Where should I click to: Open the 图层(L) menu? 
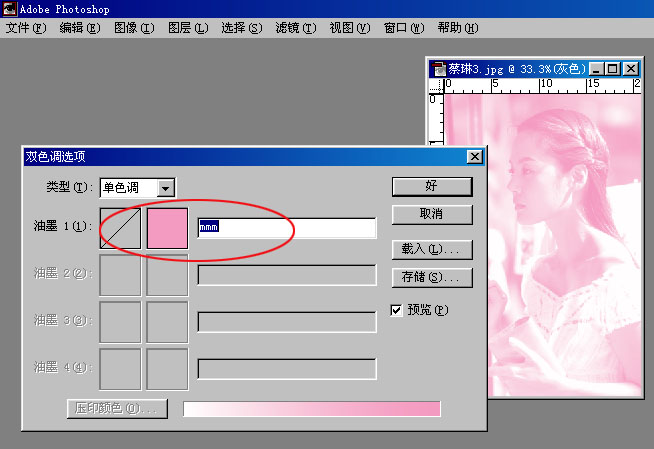coord(188,28)
